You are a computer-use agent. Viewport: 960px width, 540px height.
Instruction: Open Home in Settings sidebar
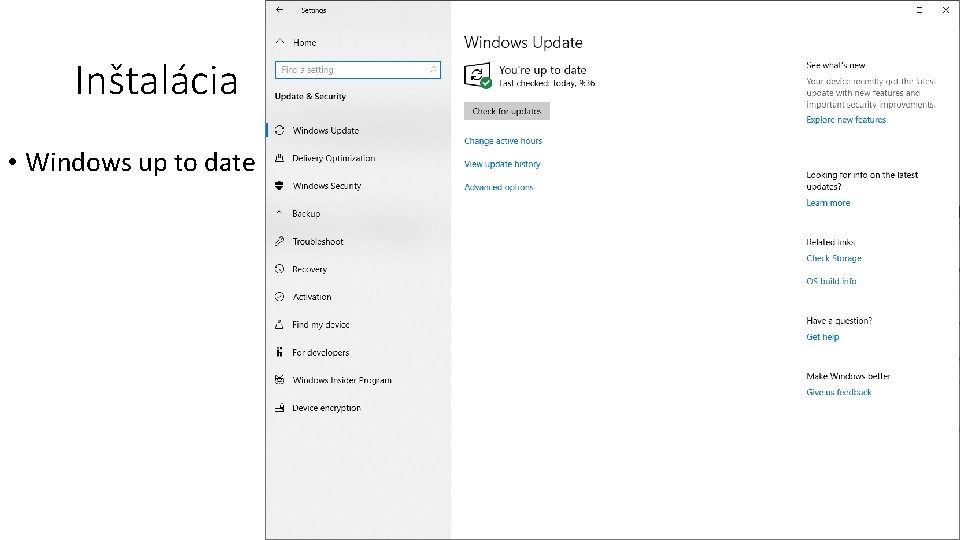pos(304,42)
